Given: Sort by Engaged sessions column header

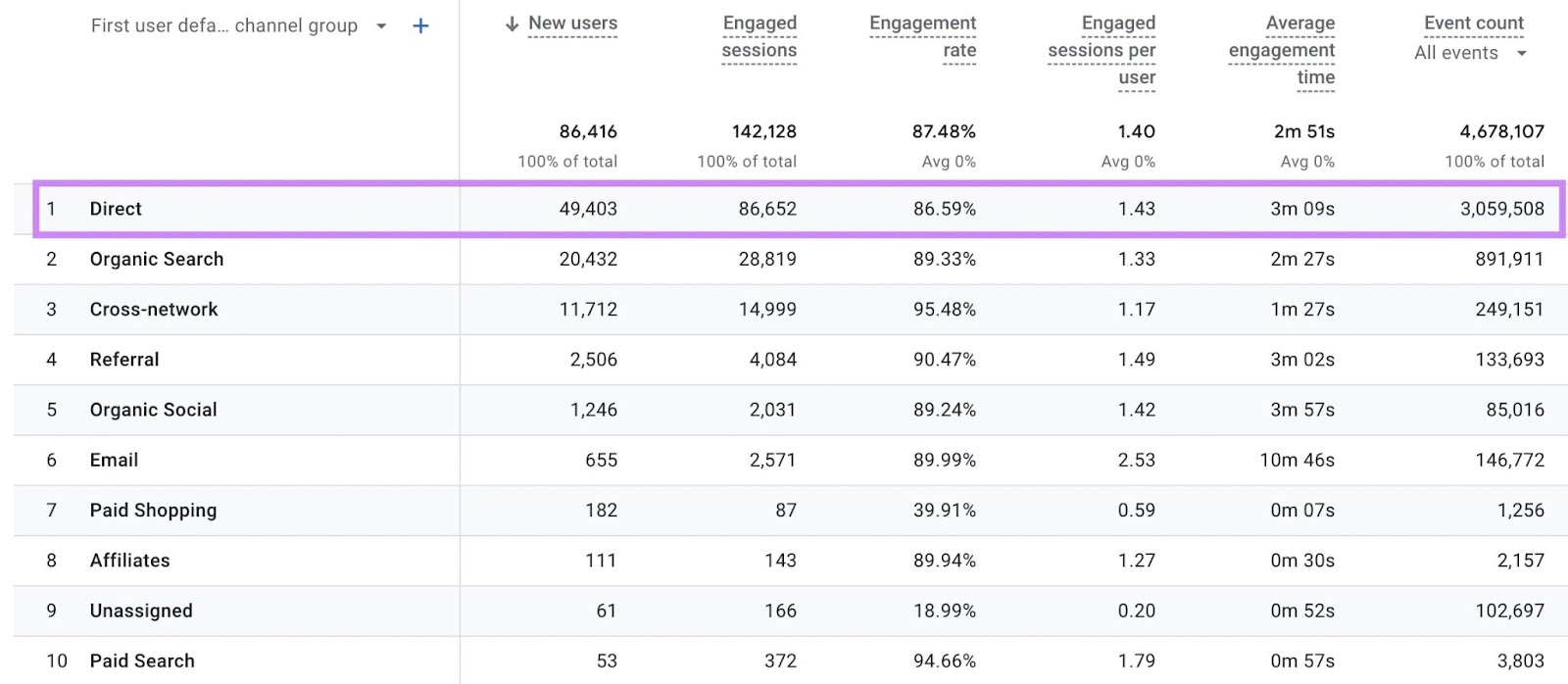Looking at the screenshot, I should click(x=759, y=36).
